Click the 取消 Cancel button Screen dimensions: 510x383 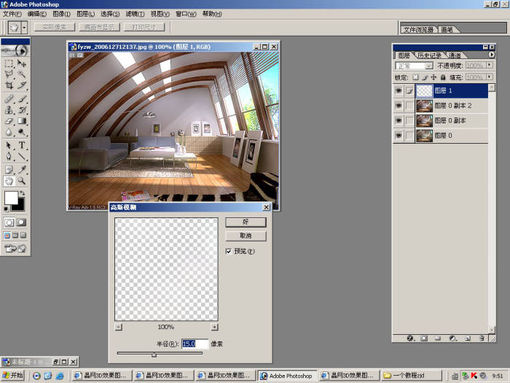(x=246, y=236)
